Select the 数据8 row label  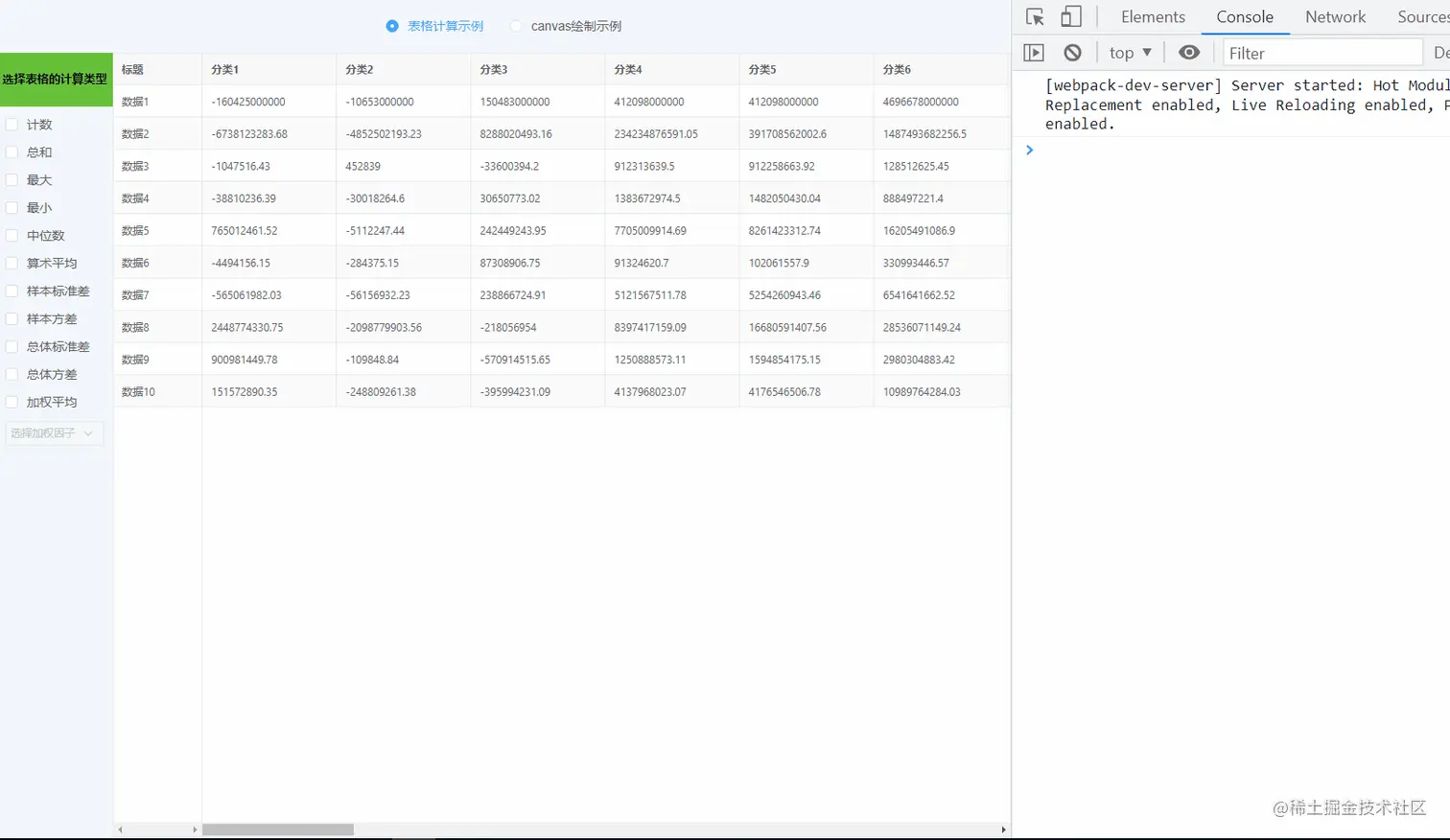(135, 327)
